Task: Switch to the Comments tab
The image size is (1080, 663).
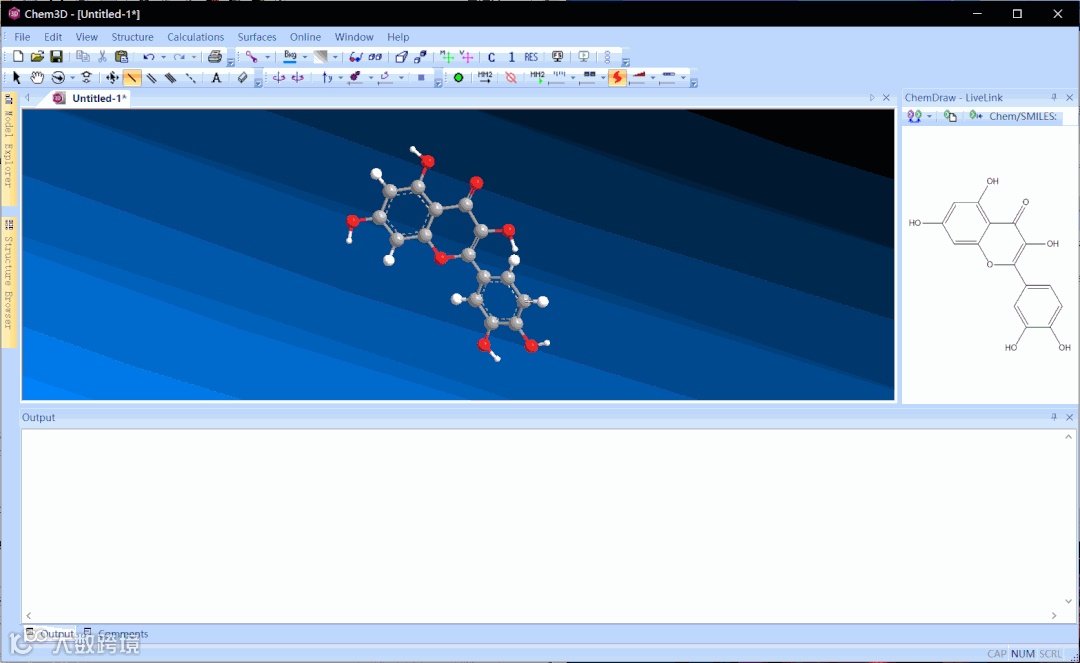Action: pos(116,633)
